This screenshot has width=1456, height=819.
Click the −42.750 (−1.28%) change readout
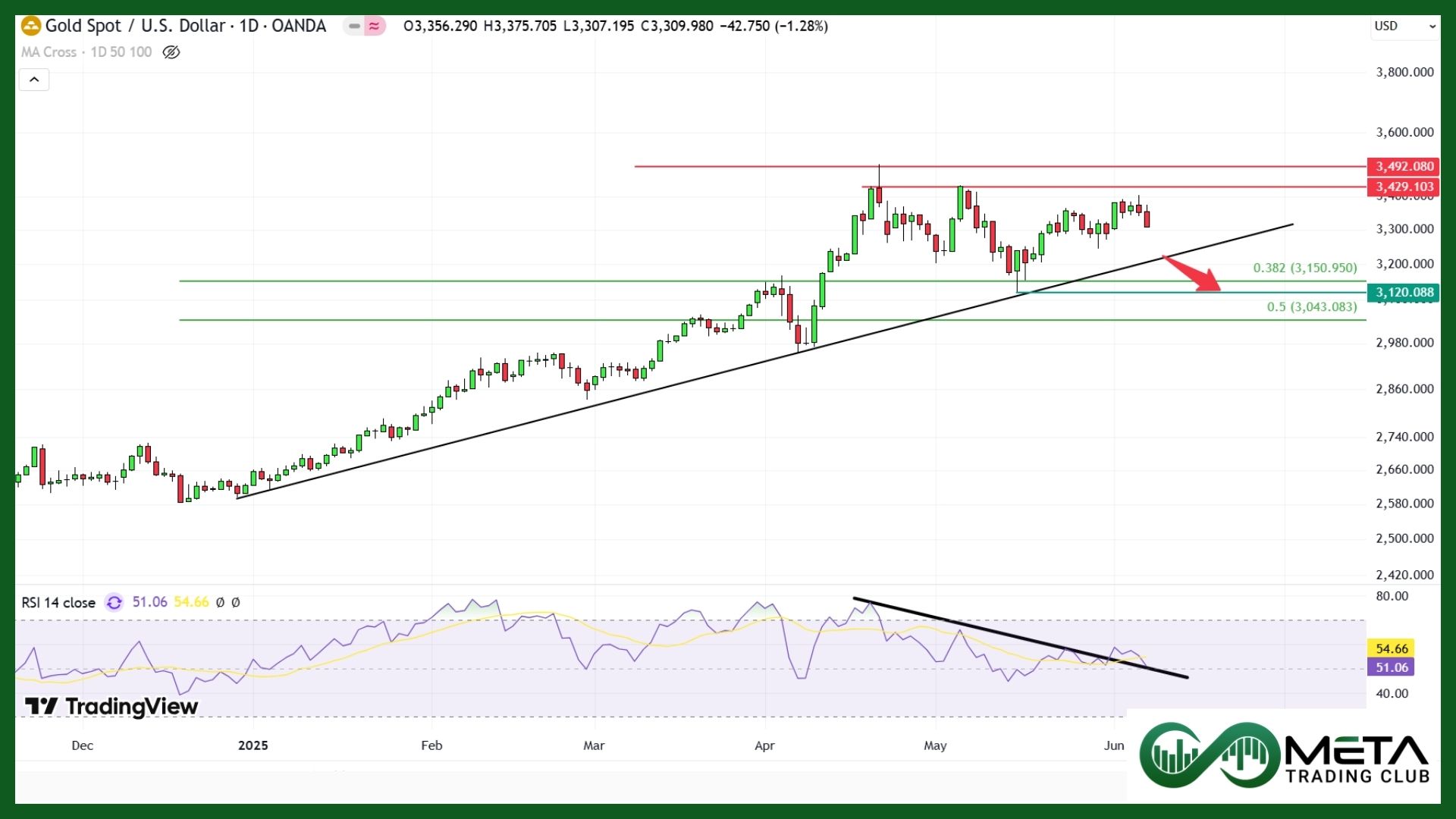[773, 26]
